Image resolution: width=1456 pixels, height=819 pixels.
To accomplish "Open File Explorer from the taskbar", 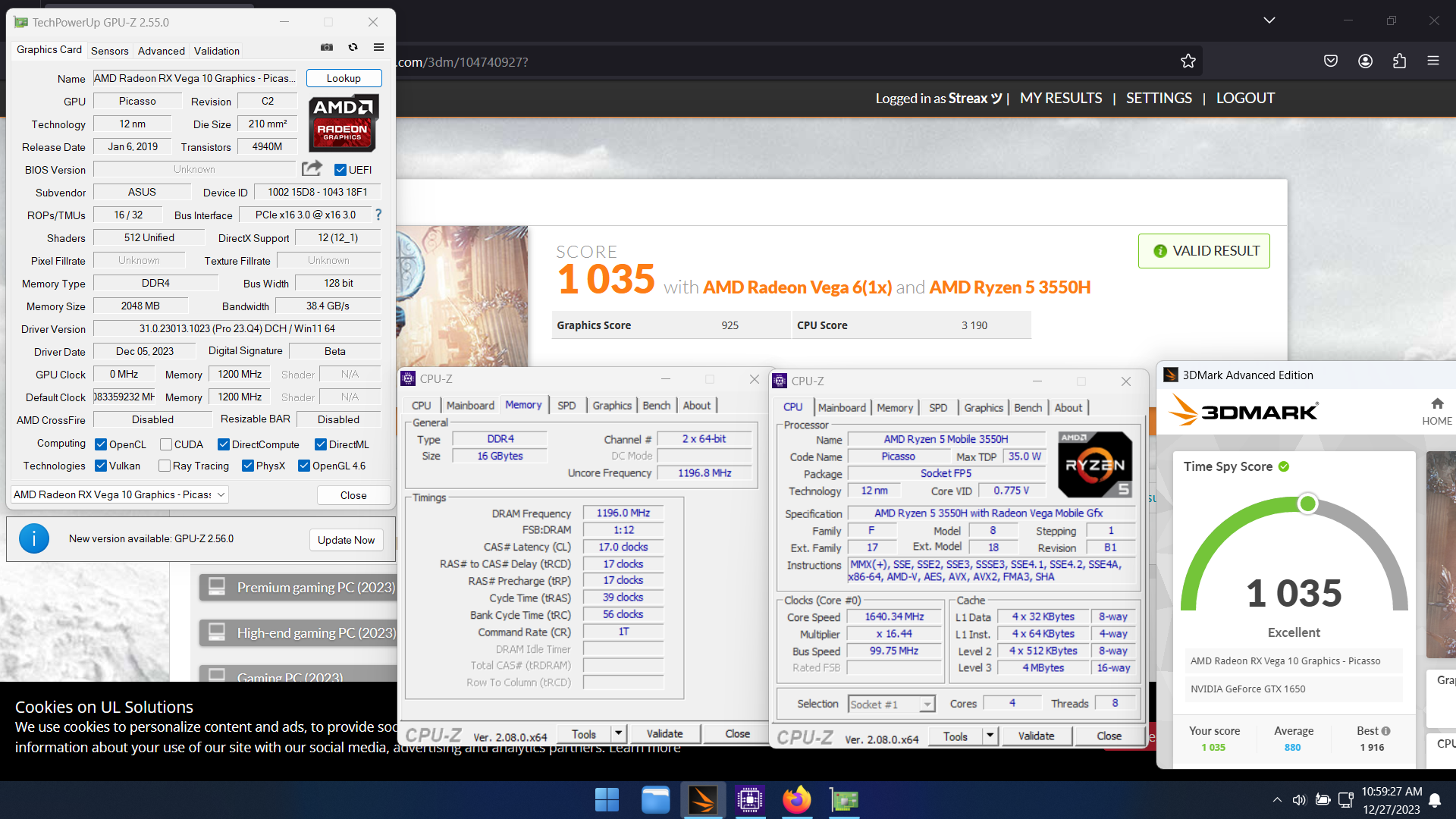I will (655, 800).
